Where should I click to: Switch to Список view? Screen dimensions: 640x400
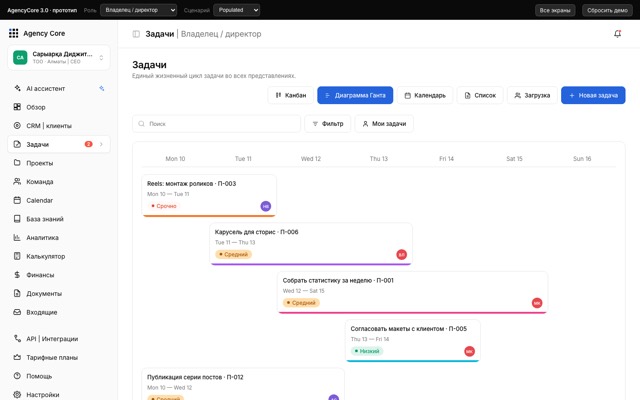tap(480, 95)
